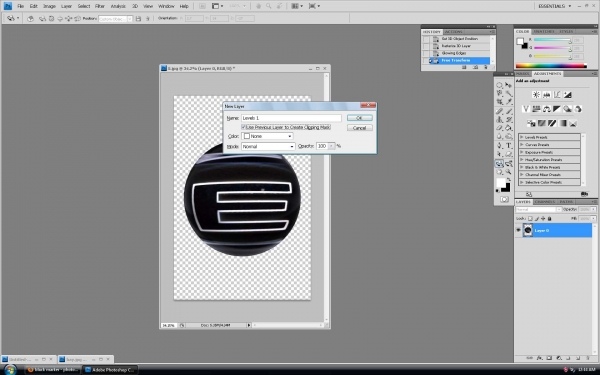Screen dimensions: 600x375
Task: Open the Layer menu
Action: tap(67, 6)
